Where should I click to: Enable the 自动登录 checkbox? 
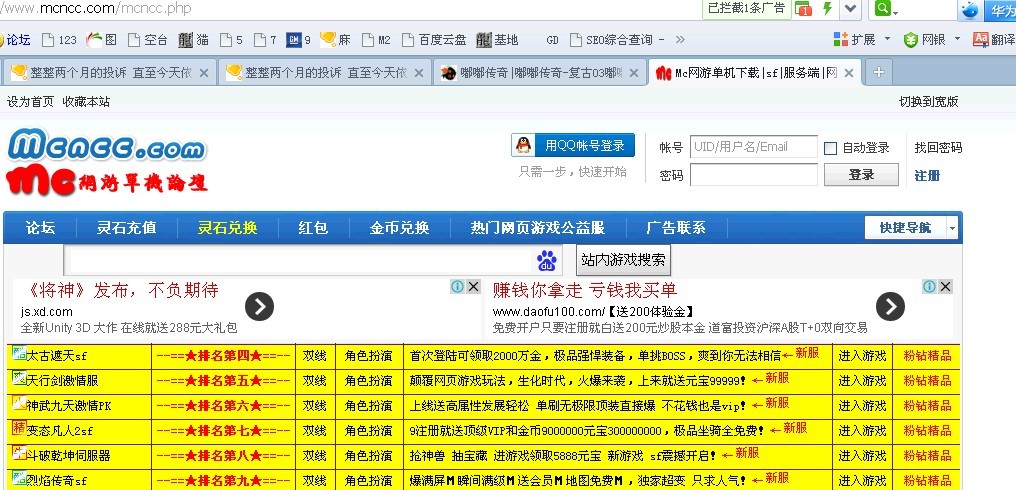tap(830, 148)
